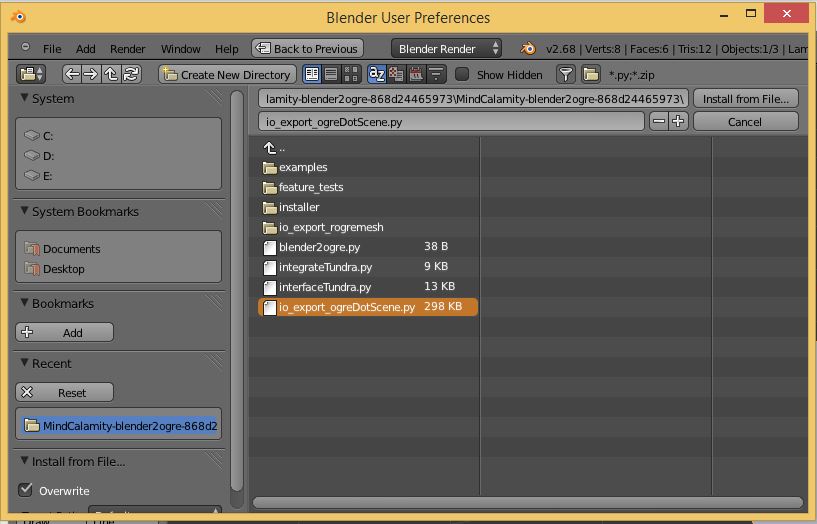Add a new bookmark
Image resolution: width=817 pixels, height=524 pixels.
(x=65, y=332)
